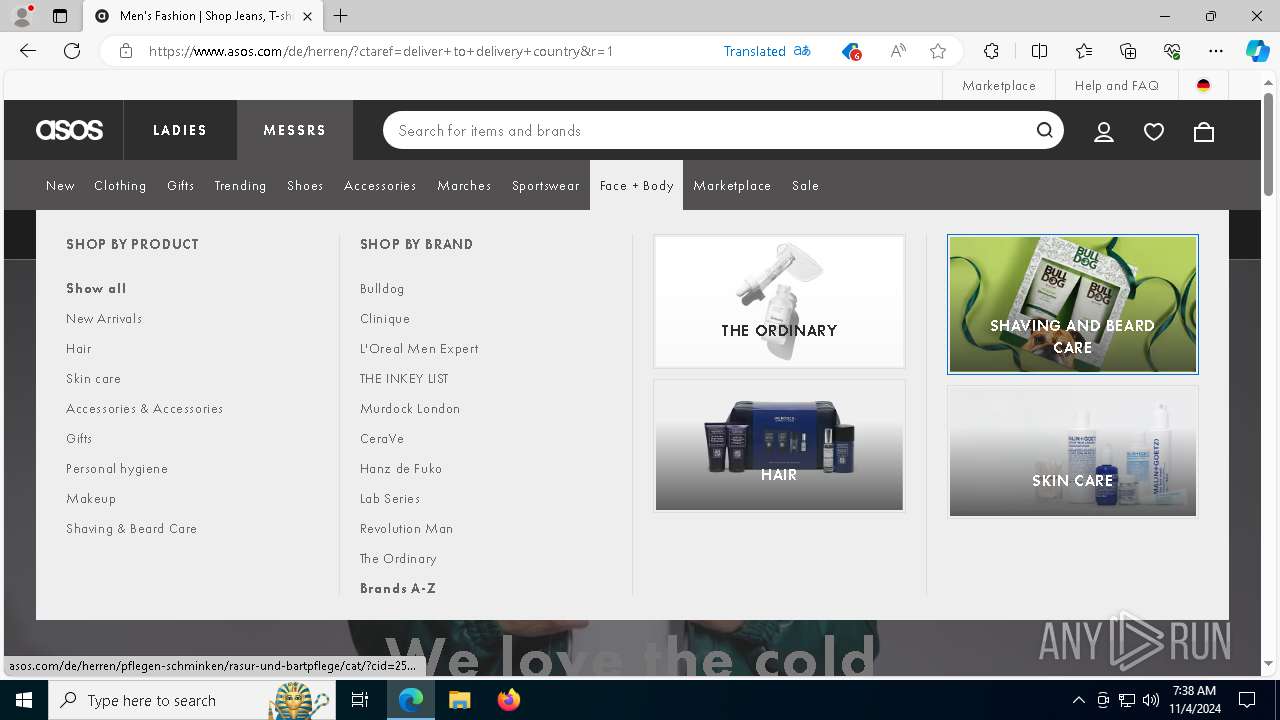Image resolution: width=1280 pixels, height=720 pixels.
Task: Add page to favorites star icon
Action: (938, 51)
